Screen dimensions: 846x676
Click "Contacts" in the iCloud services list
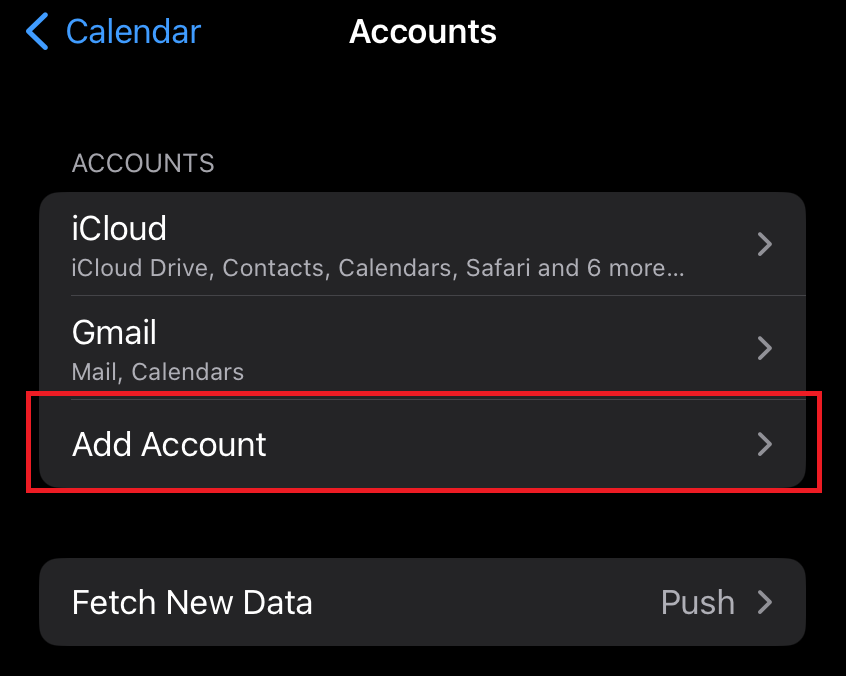tap(275, 268)
